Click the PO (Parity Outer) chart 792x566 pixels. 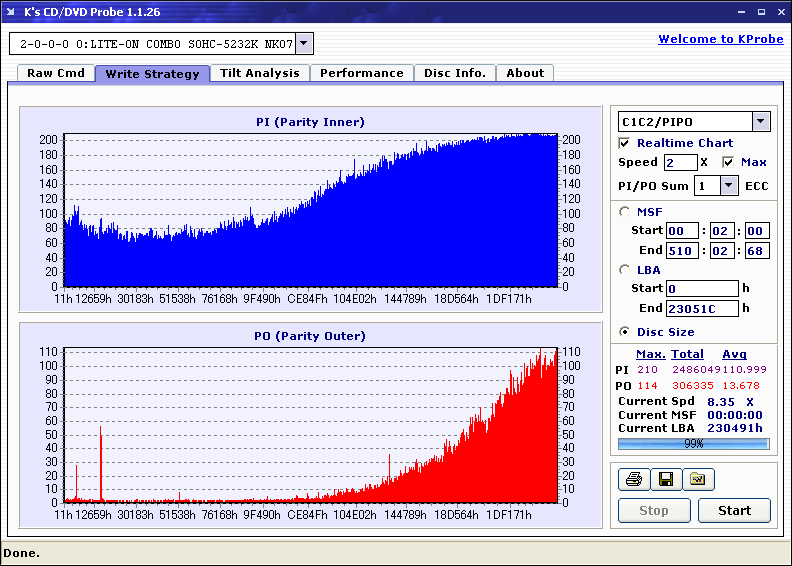311,425
